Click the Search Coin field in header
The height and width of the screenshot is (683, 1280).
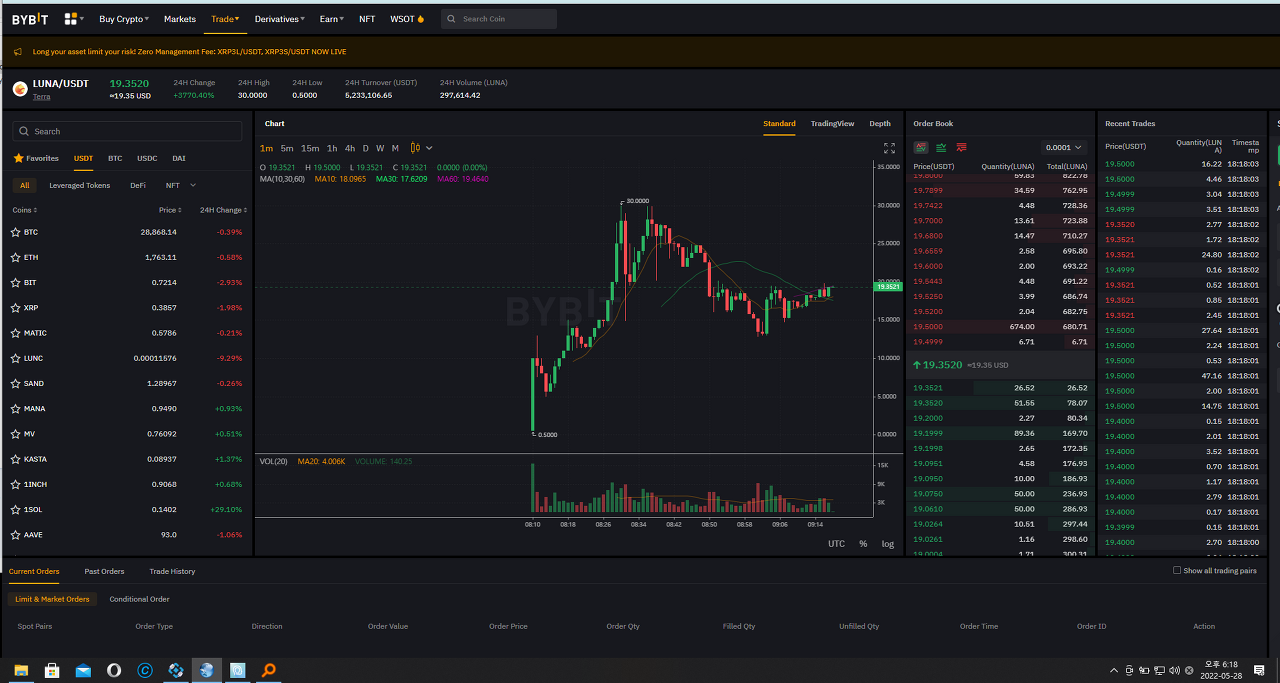(499, 19)
